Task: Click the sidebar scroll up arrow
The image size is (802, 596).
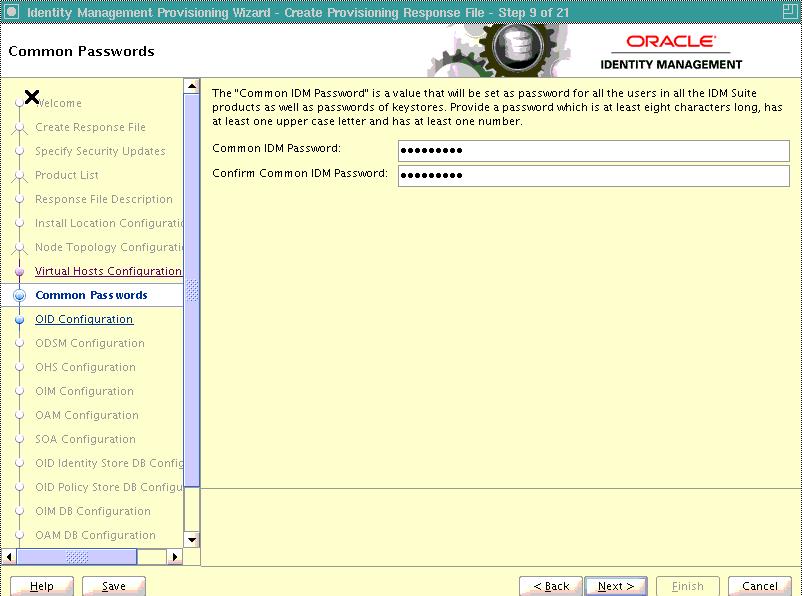Action: [x=192, y=87]
